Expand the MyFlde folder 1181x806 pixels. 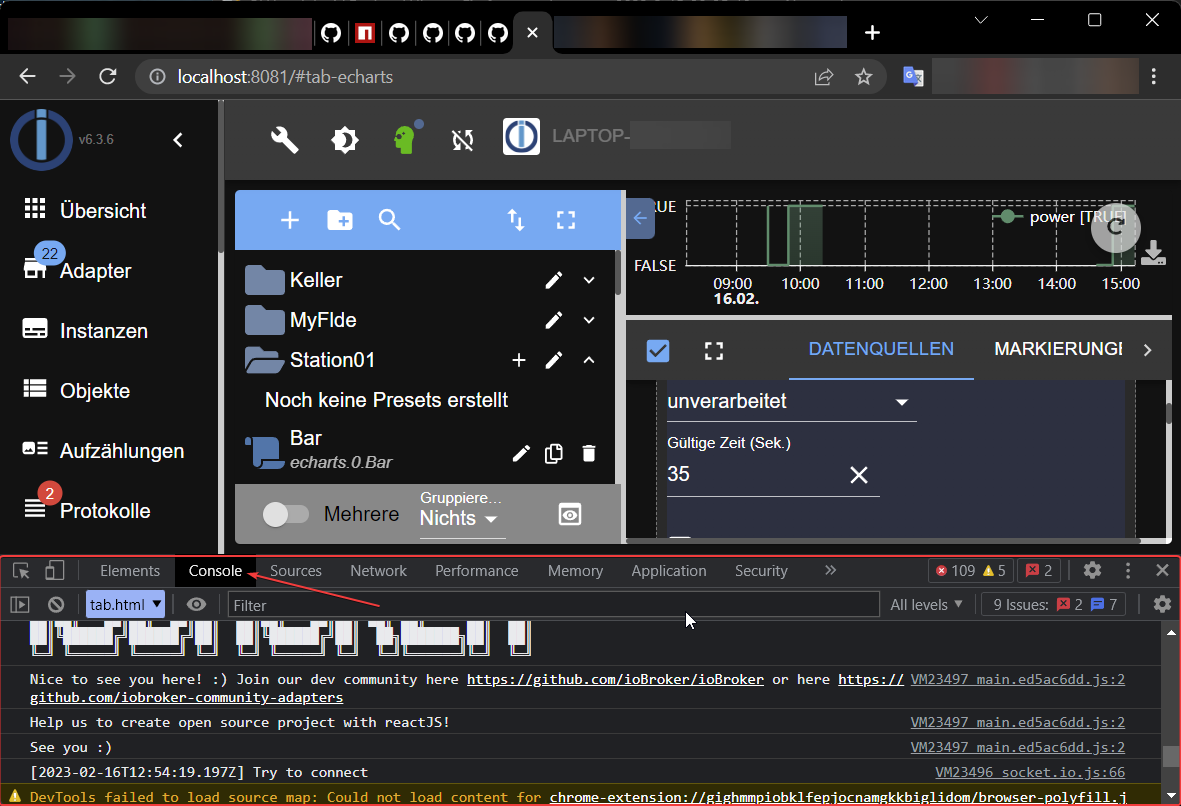(589, 320)
